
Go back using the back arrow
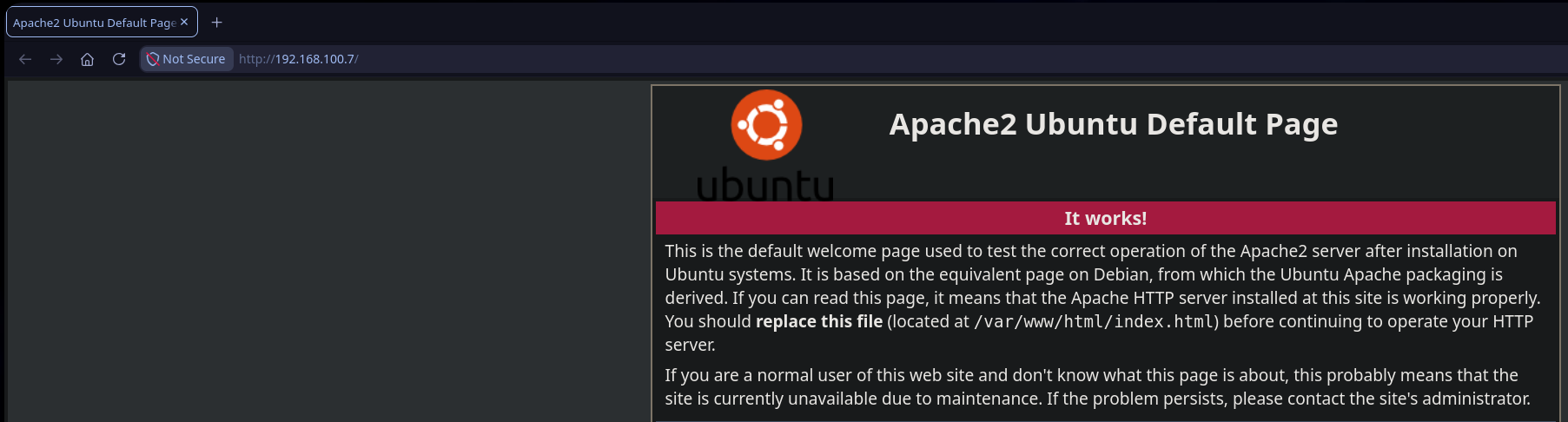click(x=25, y=59)
